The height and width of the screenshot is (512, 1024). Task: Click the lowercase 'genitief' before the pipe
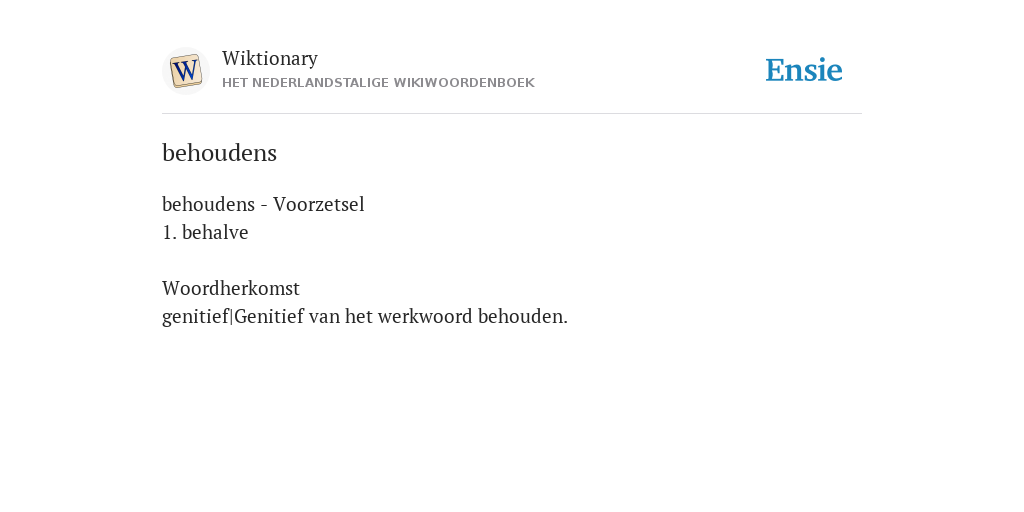(x=195, y=317)
